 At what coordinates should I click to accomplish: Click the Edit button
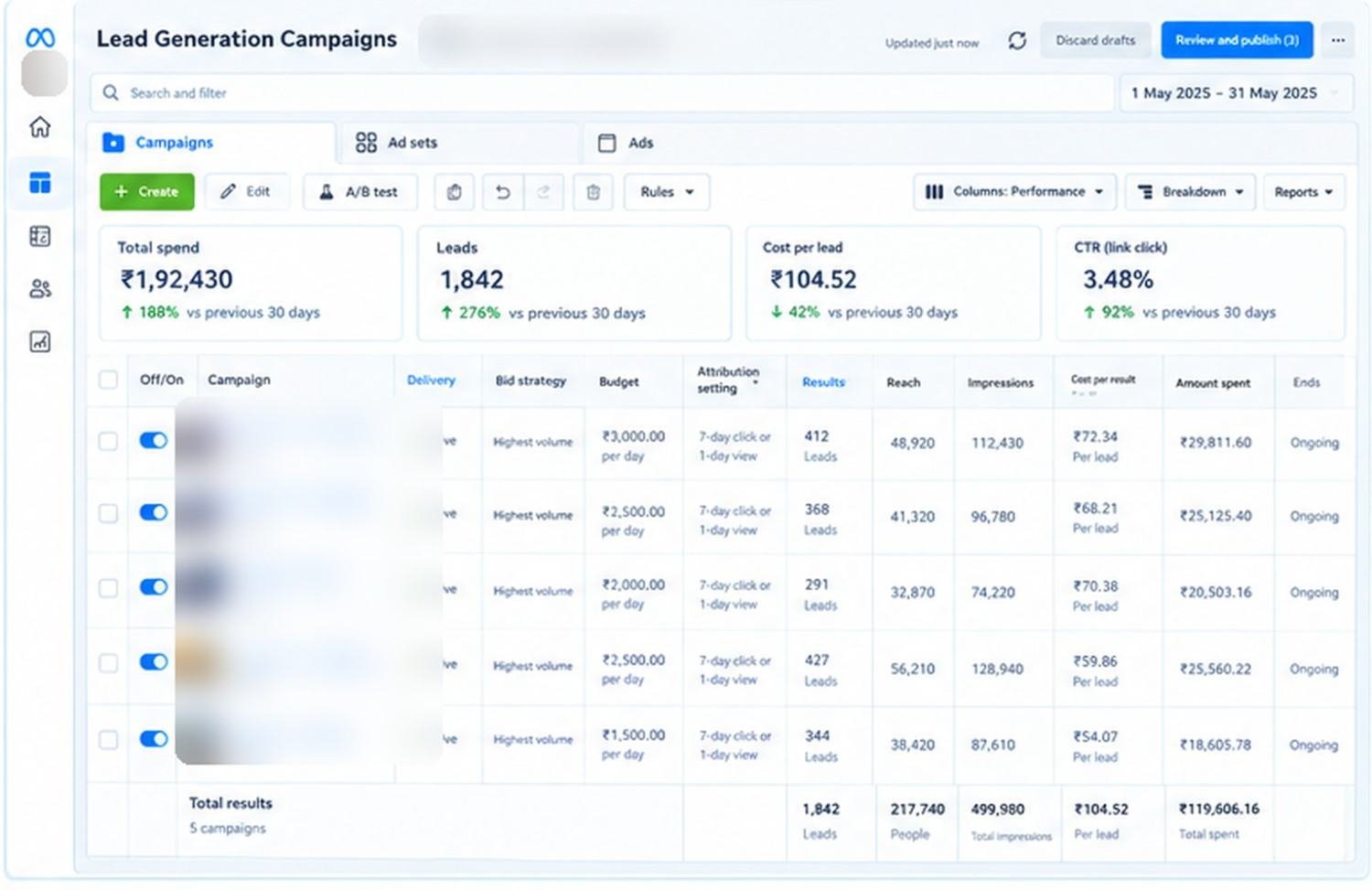[247, 192]
